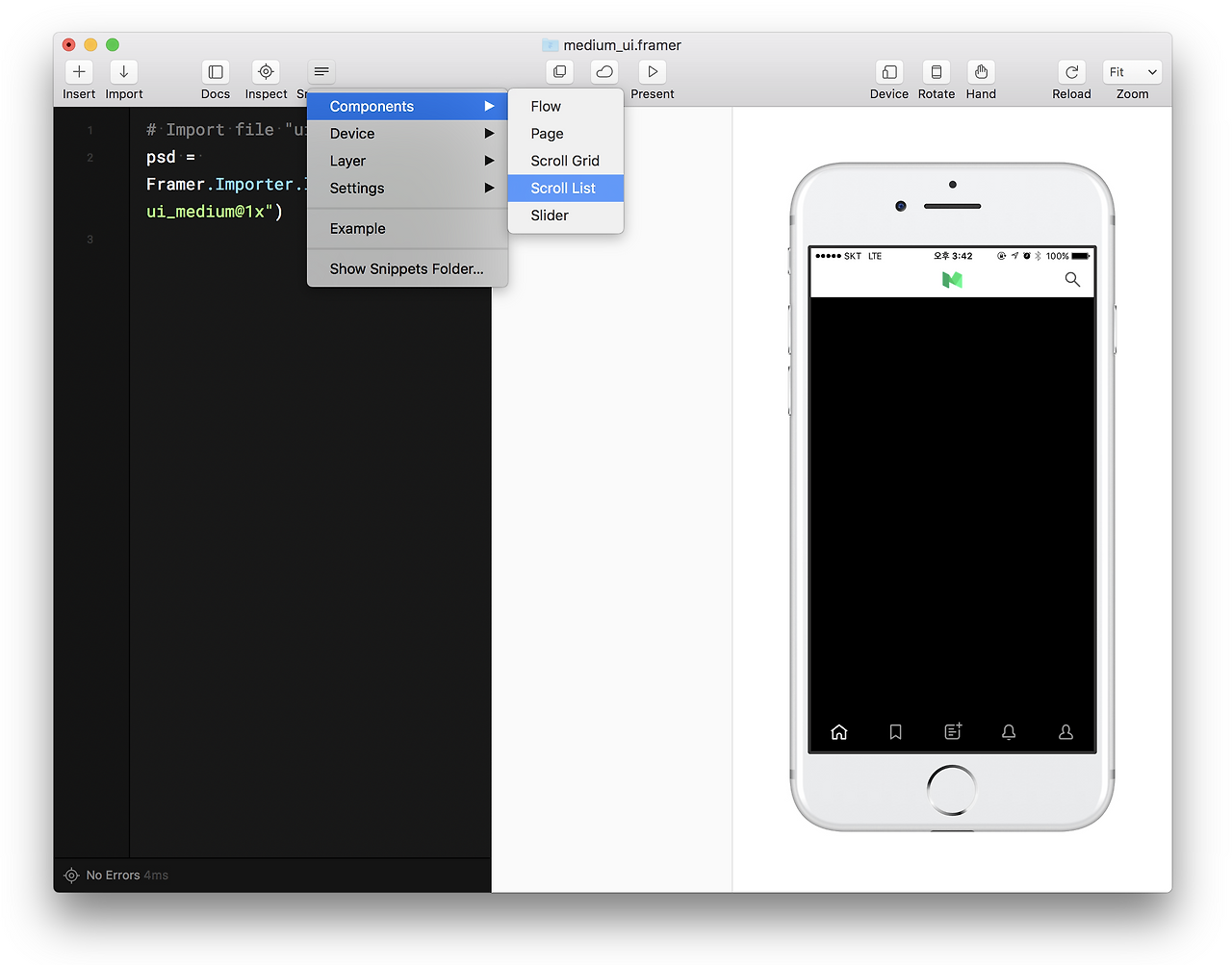The width and height of the screenshot is (1232, 965).
Task: Open the Components submenu
Action: [407, 107]
